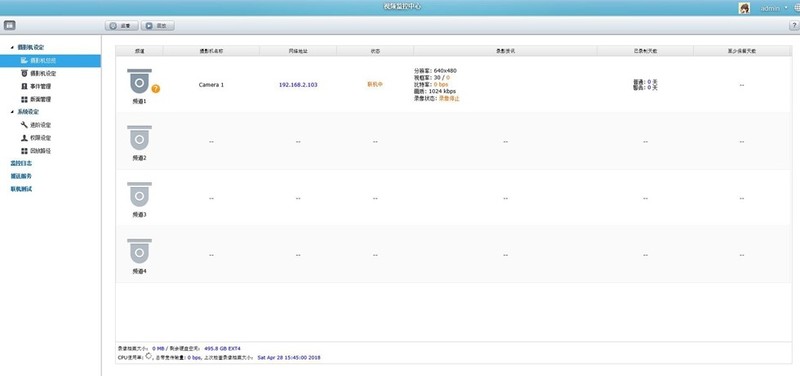Open event management (事件管理) in the sidebar
This screenshot has height=376, width=800.
[x=36, y=86]
